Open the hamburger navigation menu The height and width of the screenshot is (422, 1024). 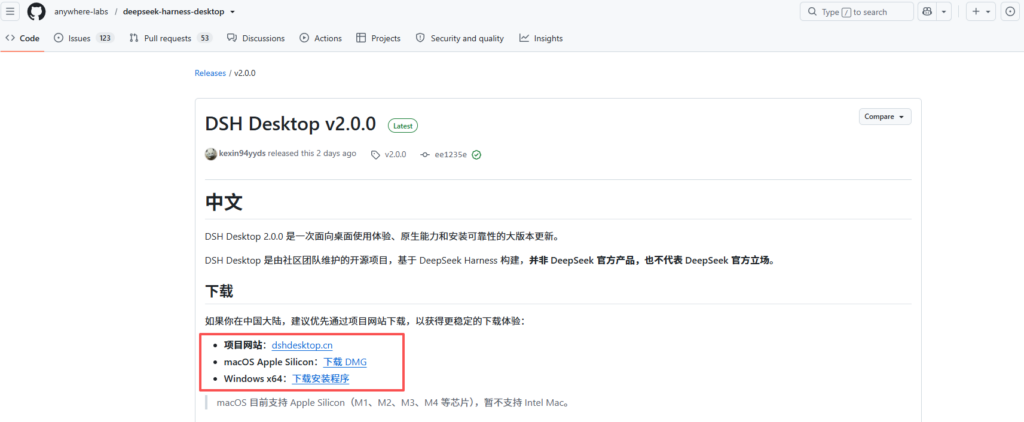coord(10,12)
